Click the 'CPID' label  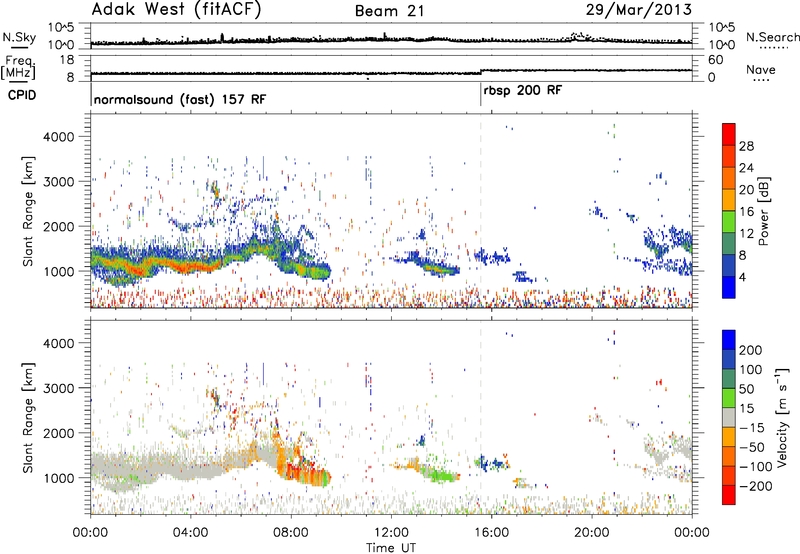pyautogui.click(x=22, y=95)
